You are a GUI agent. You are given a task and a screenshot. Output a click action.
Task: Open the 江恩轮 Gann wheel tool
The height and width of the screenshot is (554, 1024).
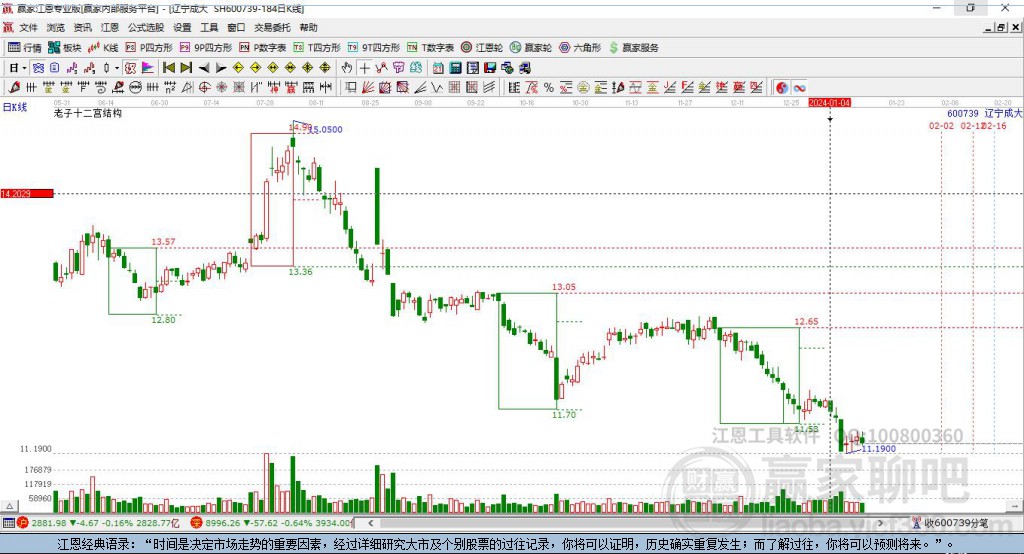coord(481,47)
